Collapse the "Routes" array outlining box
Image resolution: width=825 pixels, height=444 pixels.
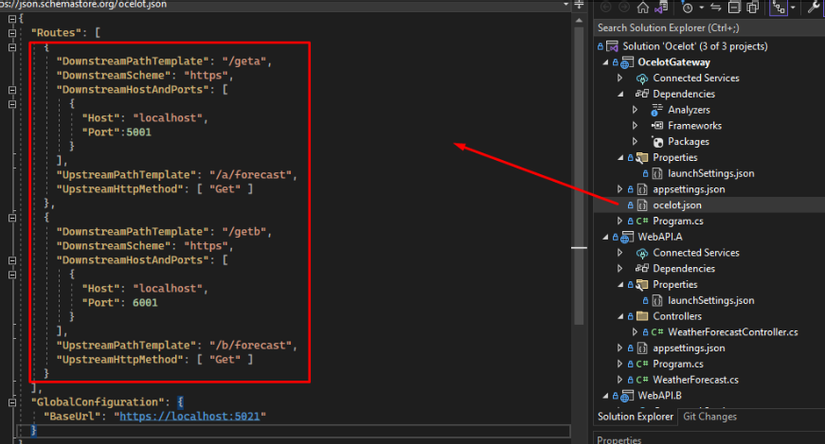coord(12,33)
